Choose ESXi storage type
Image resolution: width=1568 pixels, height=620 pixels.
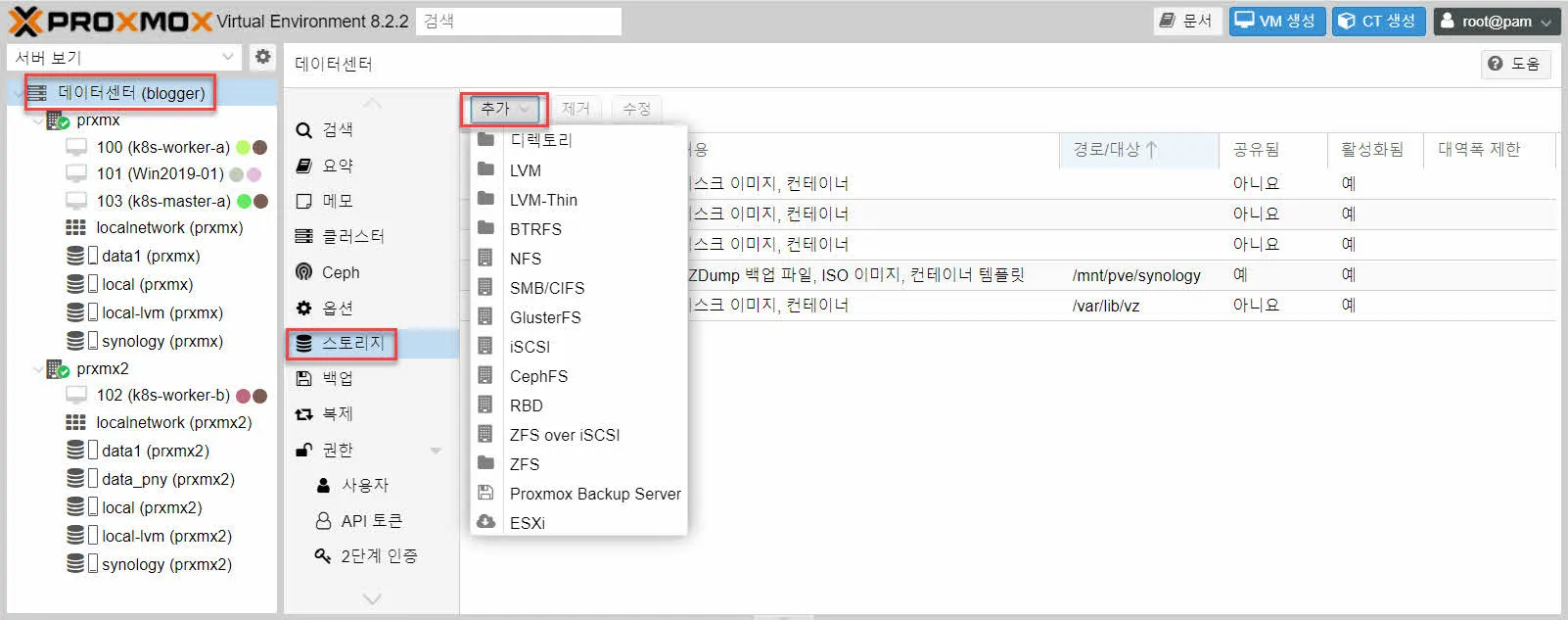click(578, 523)
